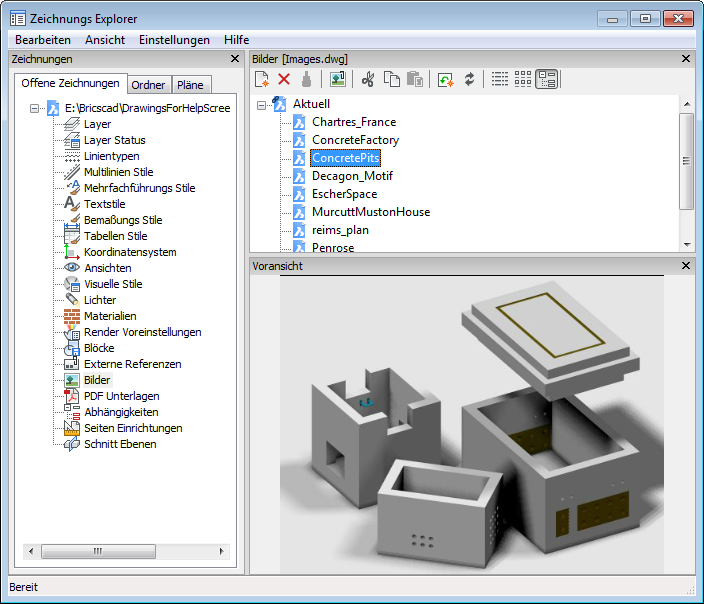Collapse the E:\Bricscad drawing tree node

[35, 108]
